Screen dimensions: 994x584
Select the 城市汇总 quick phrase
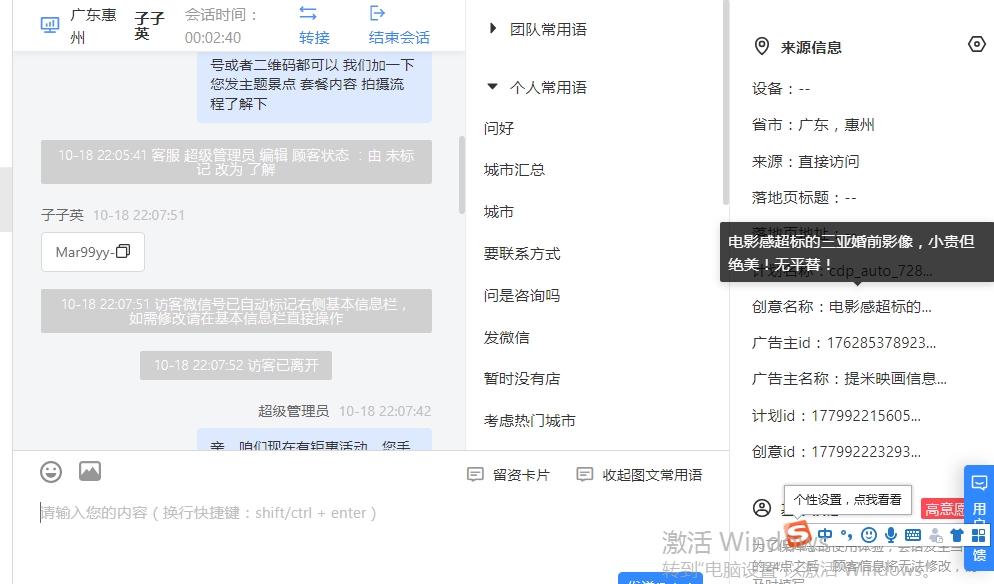[x=514, y=170]
